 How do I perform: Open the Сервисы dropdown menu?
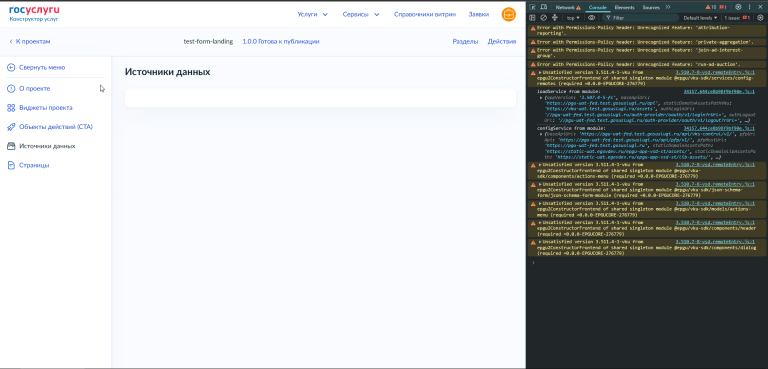tap(361, 14)
